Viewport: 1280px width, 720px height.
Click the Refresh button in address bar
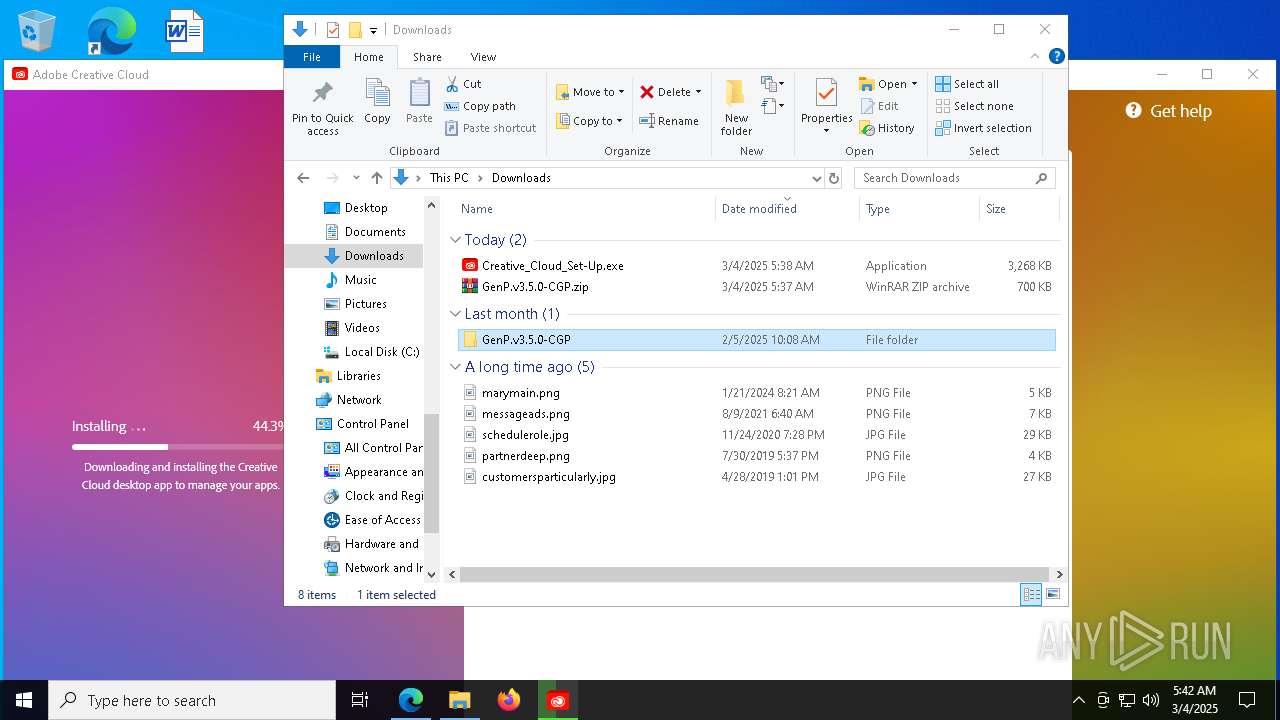(834, 178)
